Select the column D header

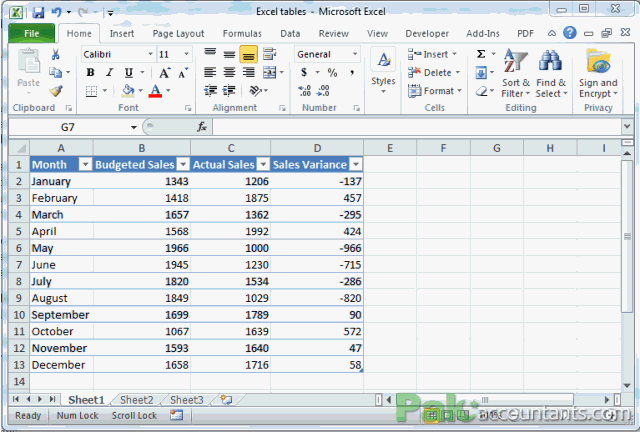(x=317, y=148)
